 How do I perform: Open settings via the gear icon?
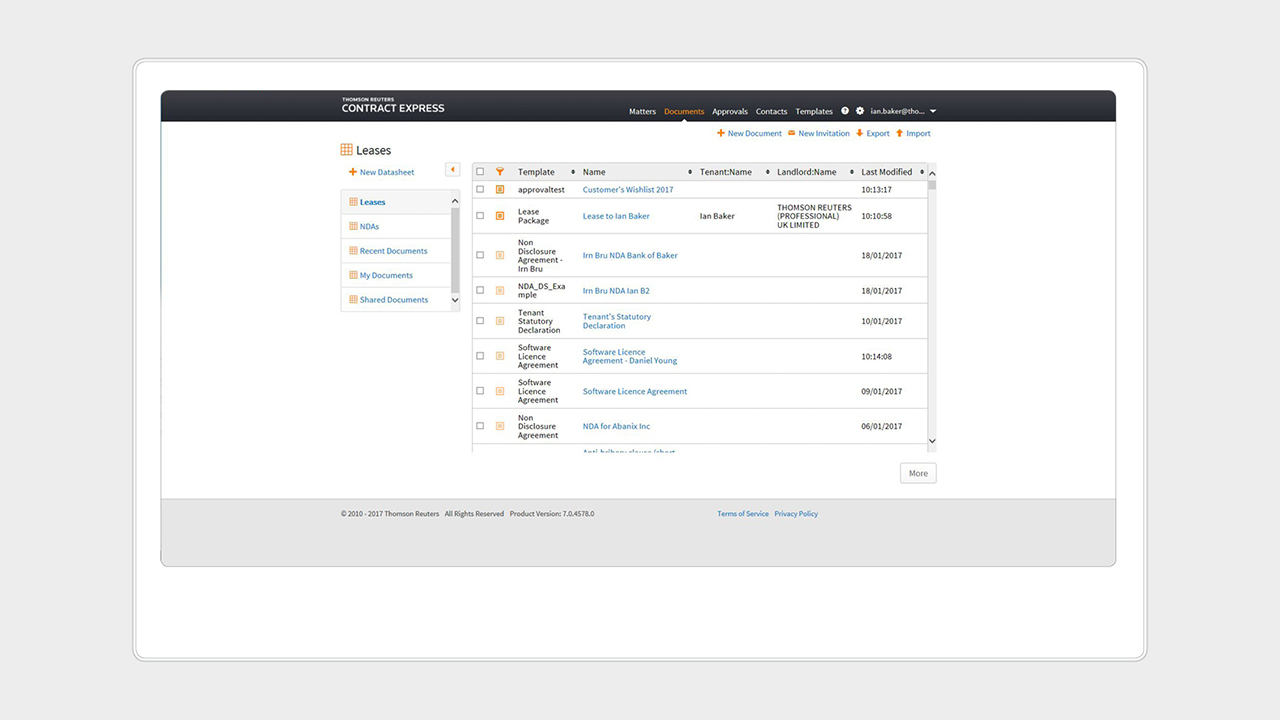point(860,111)
